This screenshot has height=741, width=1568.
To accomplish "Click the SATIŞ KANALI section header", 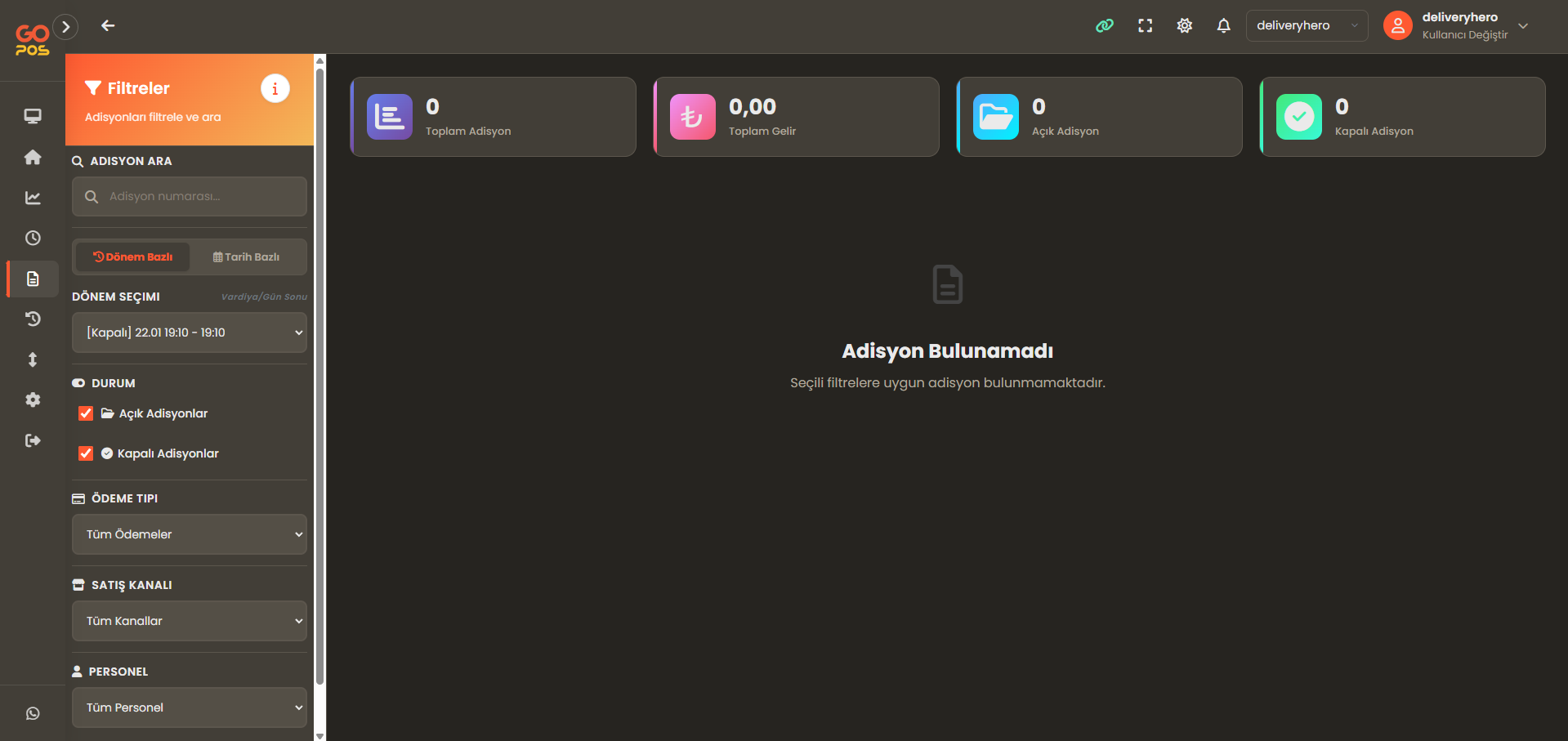I will [x=123, y=585].
